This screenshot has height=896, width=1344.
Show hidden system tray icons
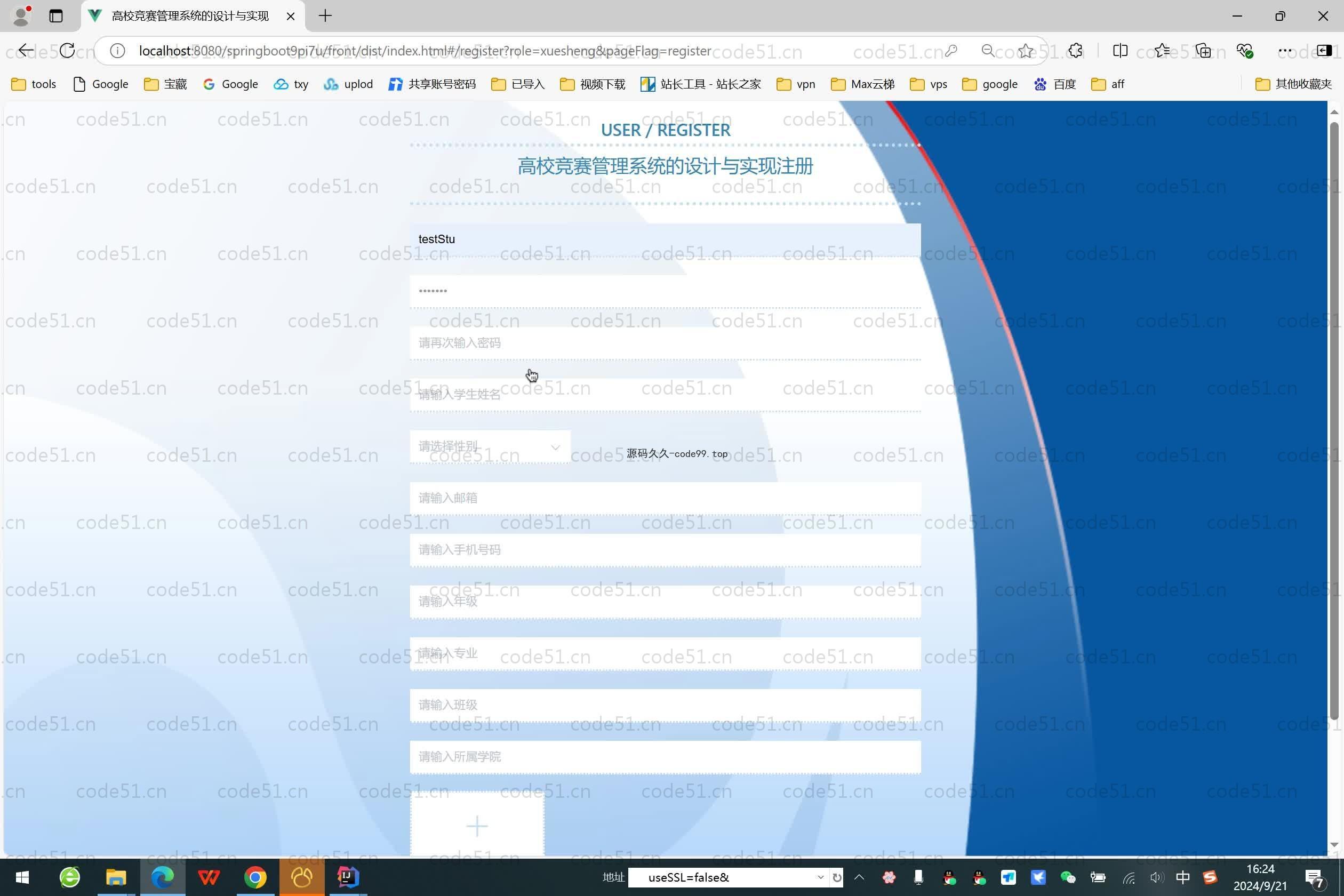click(859, 877)
